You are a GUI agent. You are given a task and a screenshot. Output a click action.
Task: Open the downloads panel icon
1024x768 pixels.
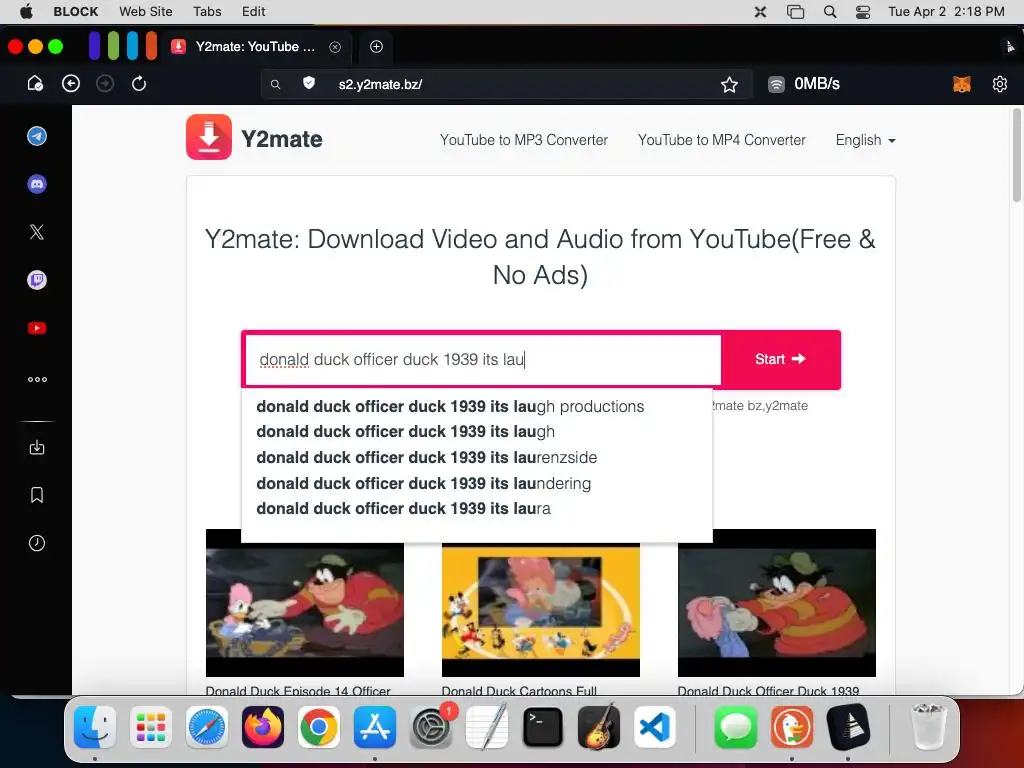click(x=37, y=447)
